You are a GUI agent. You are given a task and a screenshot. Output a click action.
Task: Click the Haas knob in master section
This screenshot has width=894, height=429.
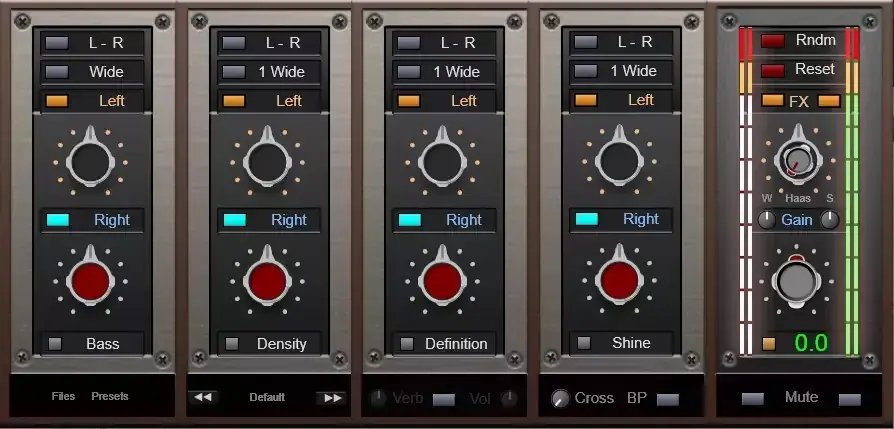798,159
